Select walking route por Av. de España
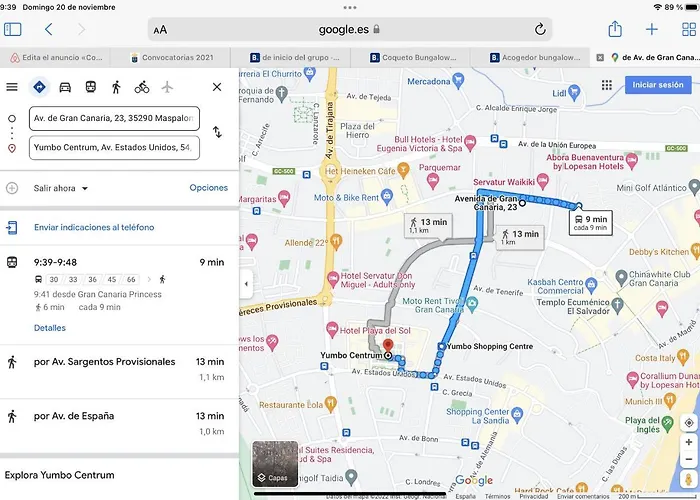Image resolution: width=700 pixels, height=500 pixels. 119,426
